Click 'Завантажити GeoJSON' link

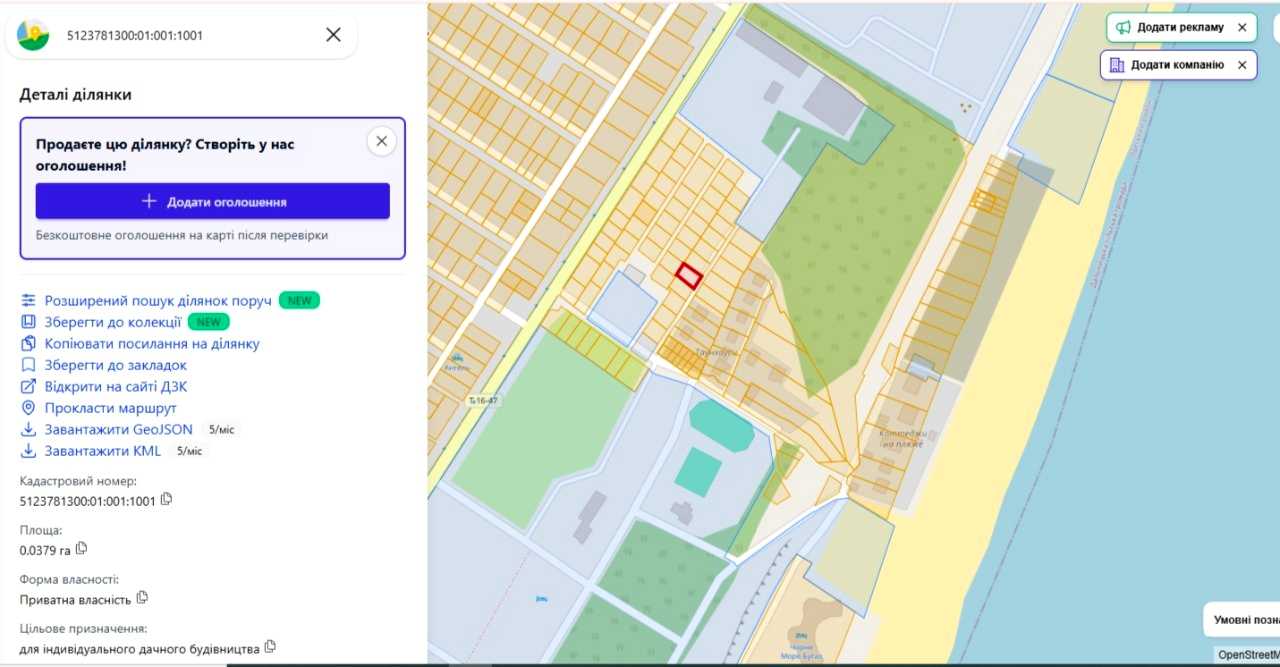click(119, 429)
